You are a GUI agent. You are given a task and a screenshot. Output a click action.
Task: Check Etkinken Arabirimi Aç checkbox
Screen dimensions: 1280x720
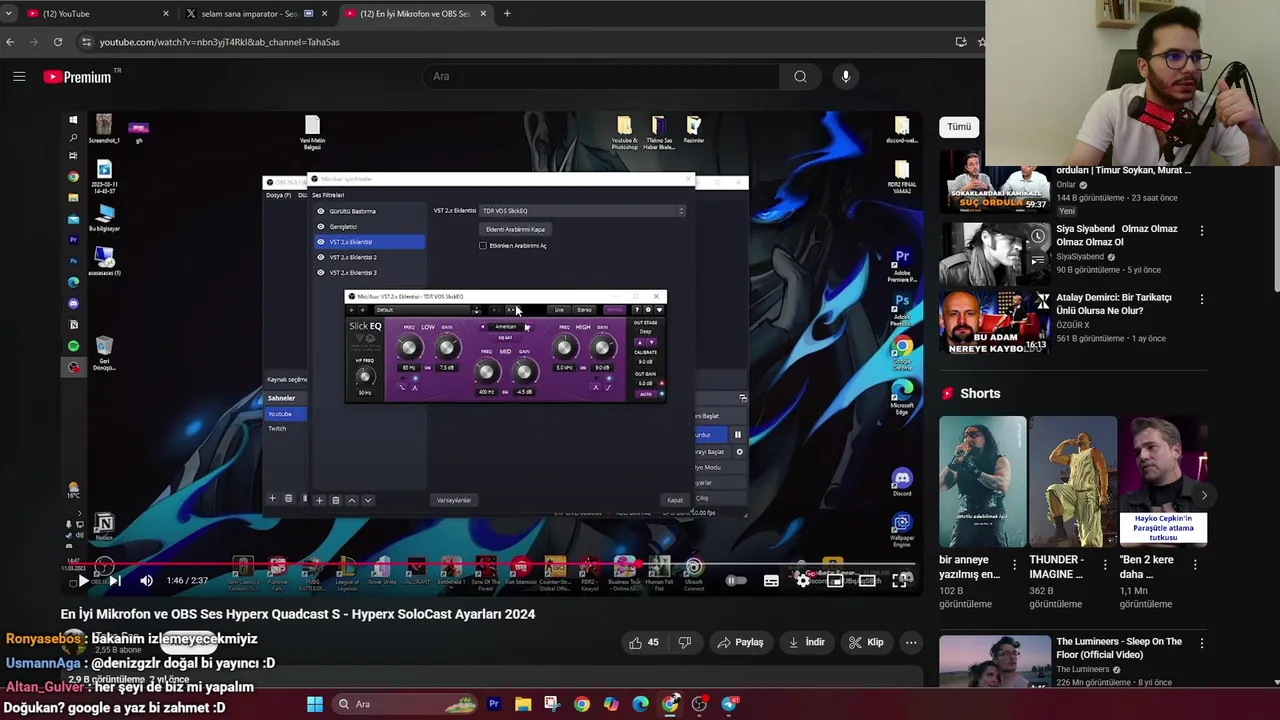click(x=483, y=245)
